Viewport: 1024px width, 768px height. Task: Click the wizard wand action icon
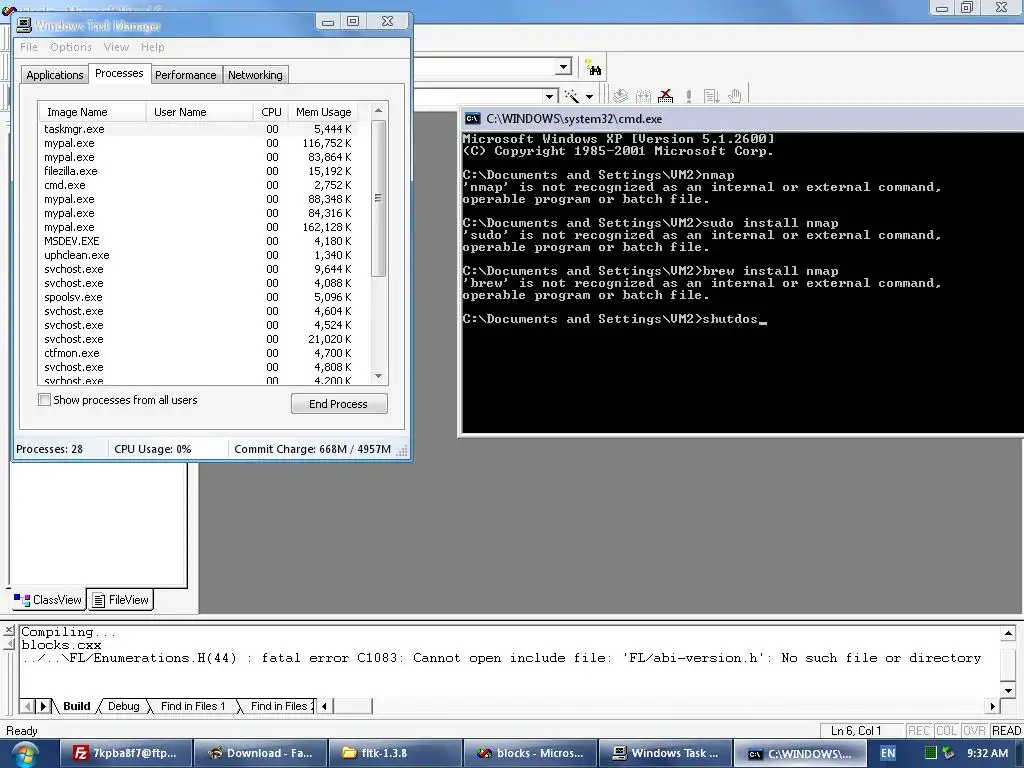pos(571,96)
